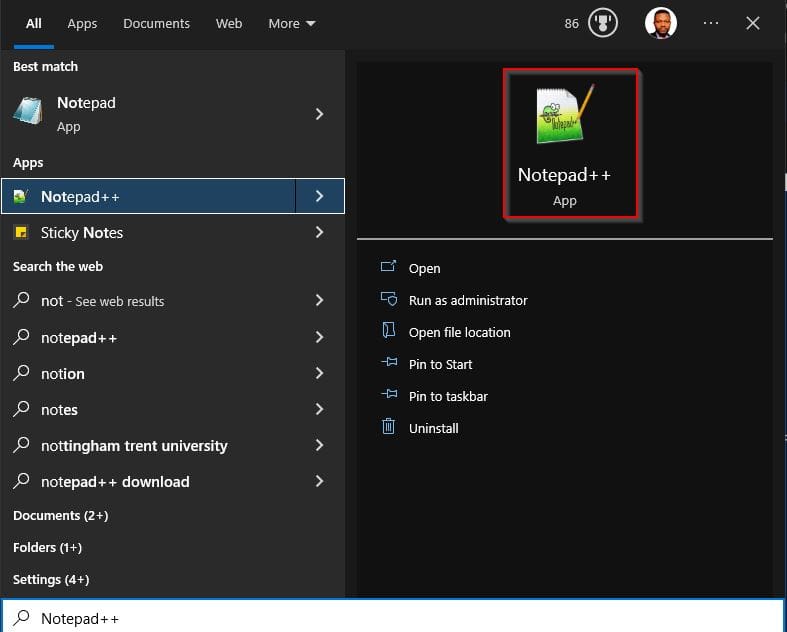Select 'notes' web suggestion text
787x632 pixels.
pyautogui.click(x=59, y=410)
